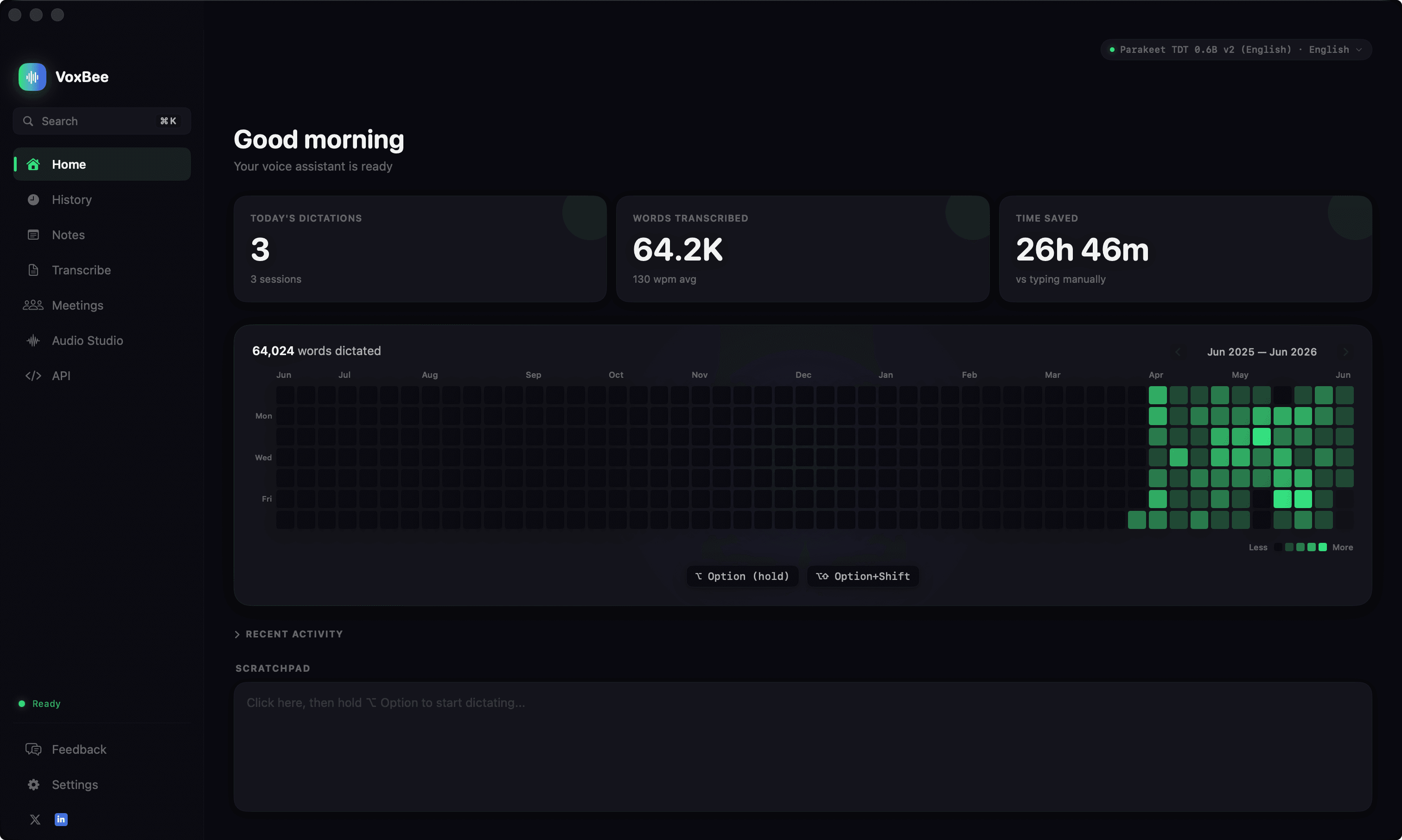
Task: Click 'Your voice assistant is ready' subtitle
Action: coord(313,166)
